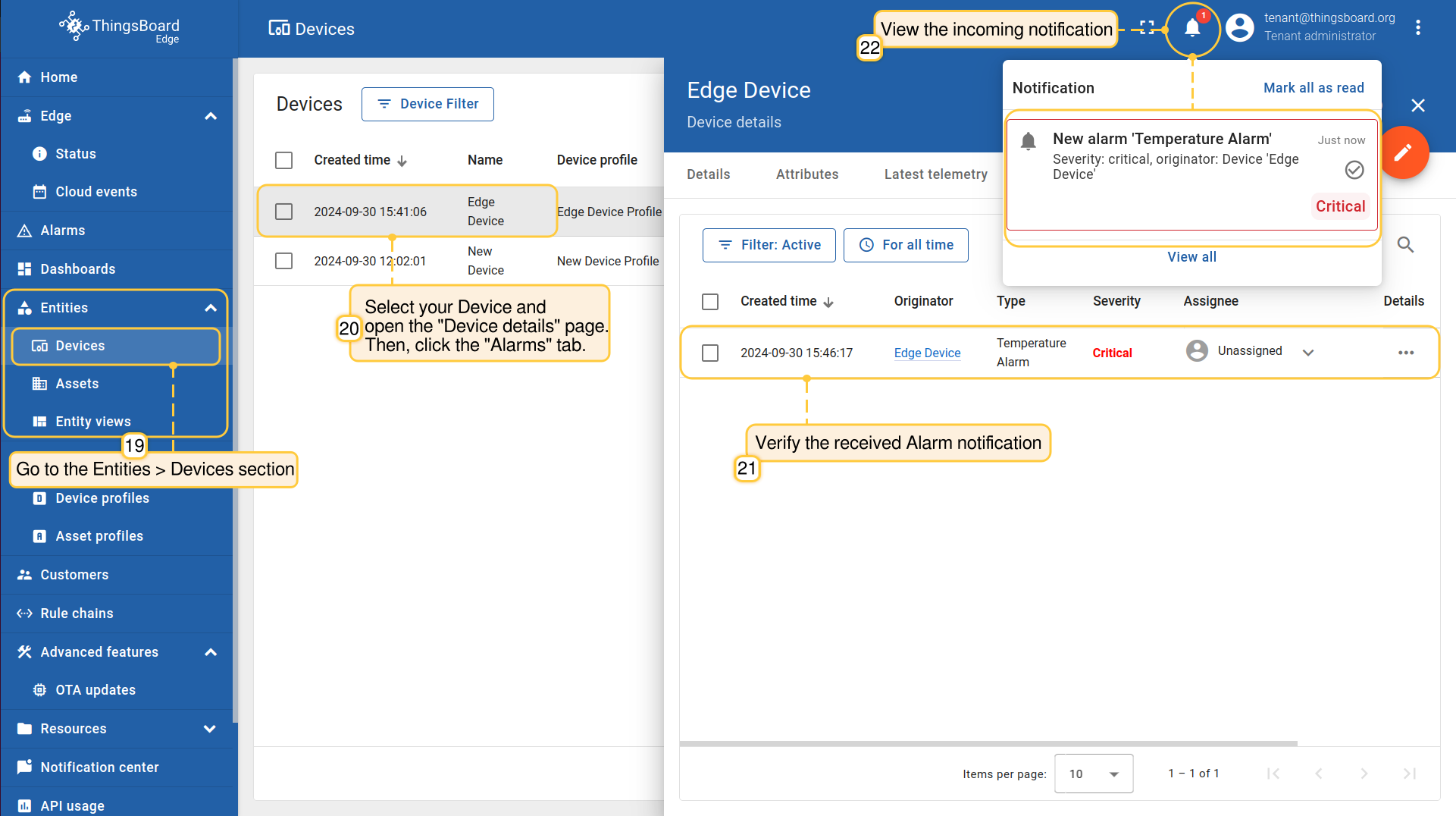Click Mark all as read
The width and height of the screenshot is (1456, 816).
pos(1313,88)
